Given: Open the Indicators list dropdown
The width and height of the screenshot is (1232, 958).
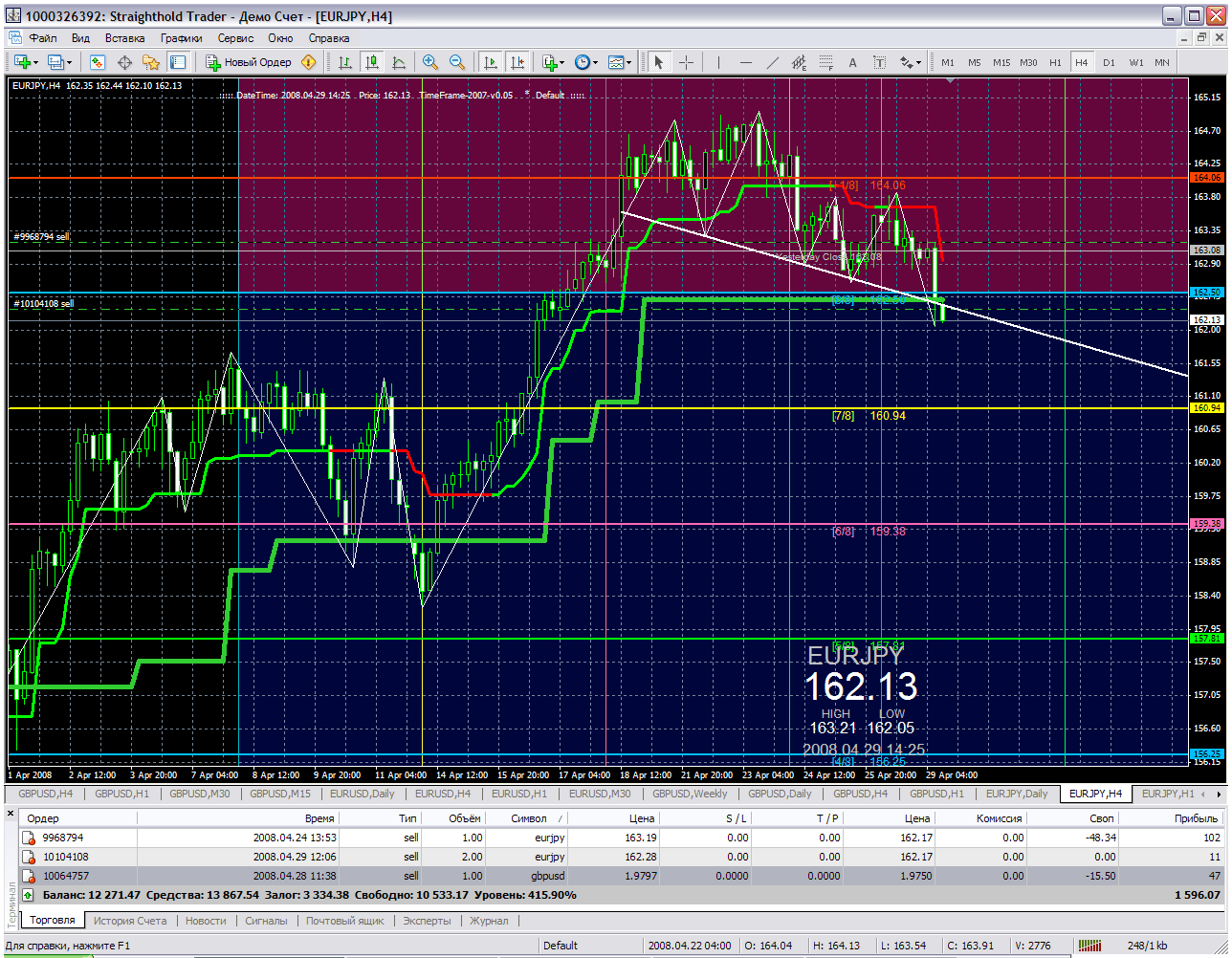Looking at the screenshot, I should [553, 62].
